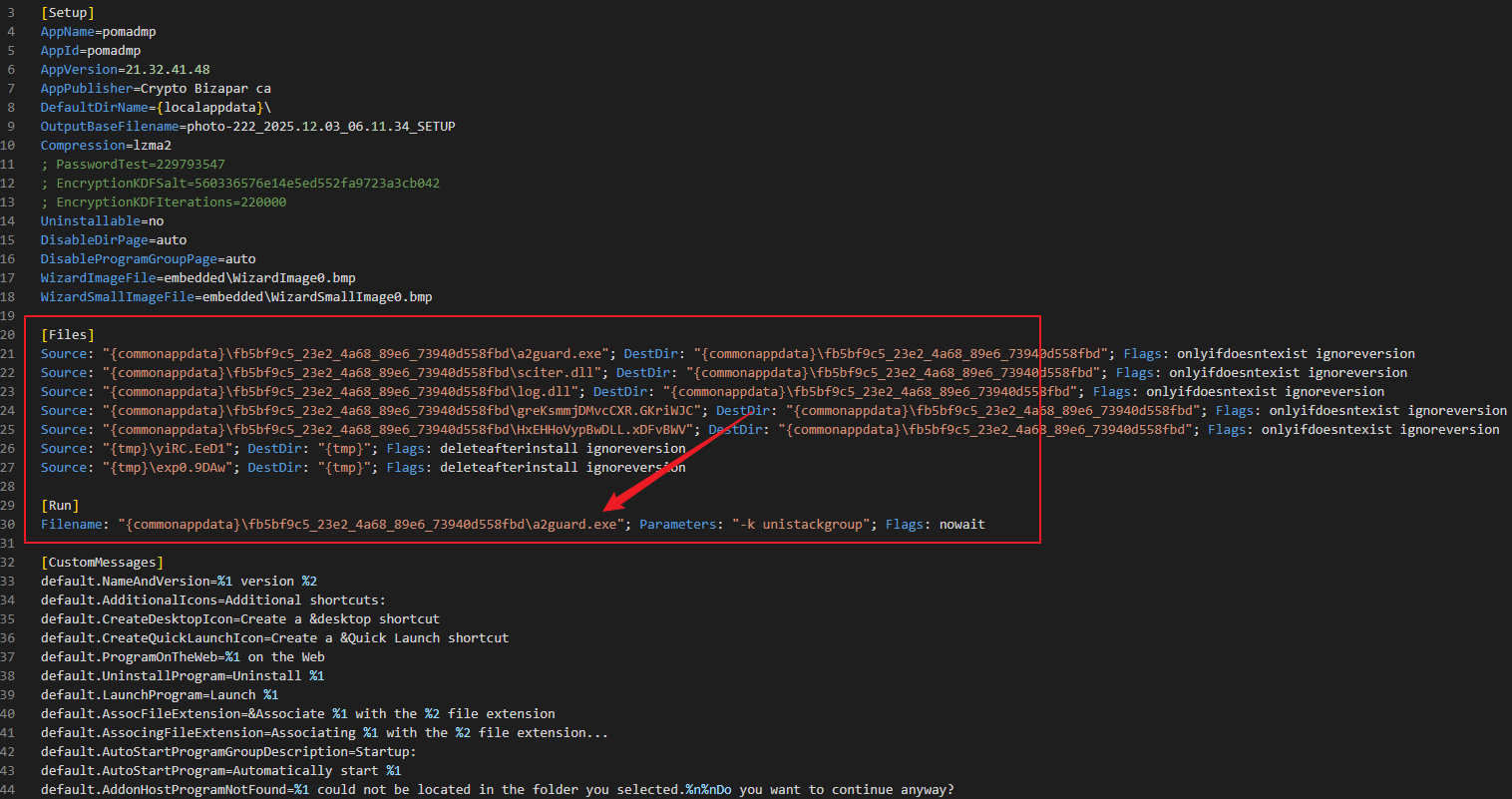This screenshot has width=1512, height=799.
Task: Click the nowait flag on Run line
Action: (961, 525)
